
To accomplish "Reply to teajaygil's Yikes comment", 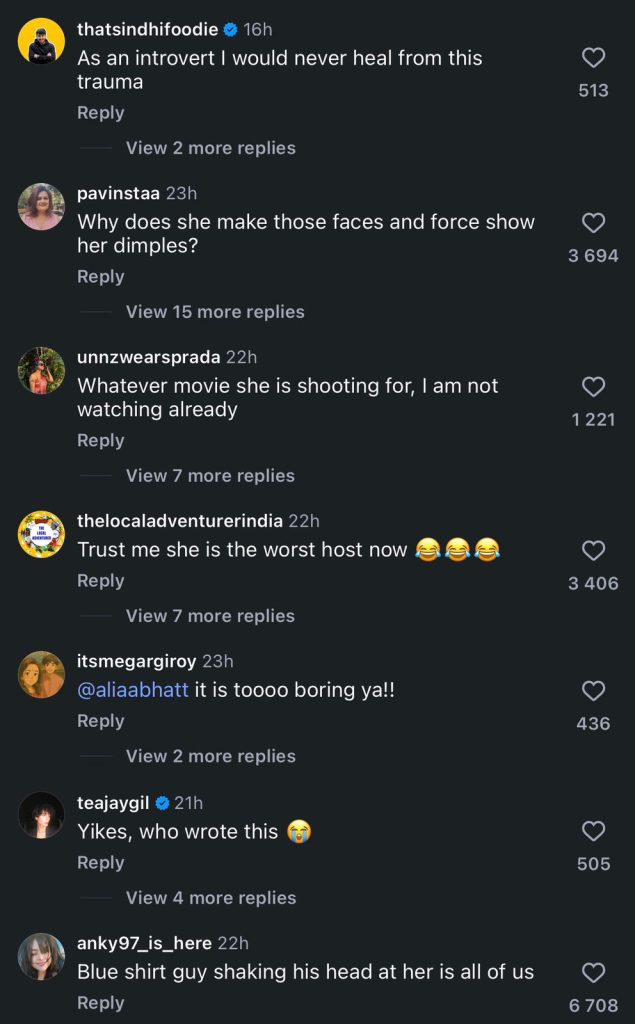I will 101,863.
